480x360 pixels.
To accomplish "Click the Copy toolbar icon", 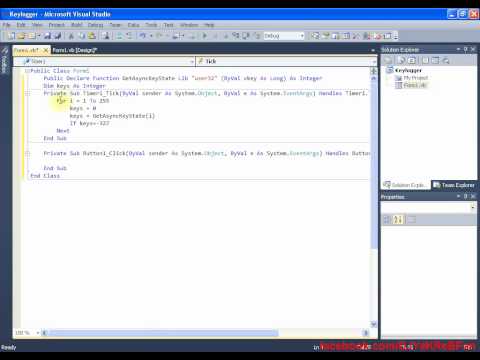I will click(x=81, y=36).
